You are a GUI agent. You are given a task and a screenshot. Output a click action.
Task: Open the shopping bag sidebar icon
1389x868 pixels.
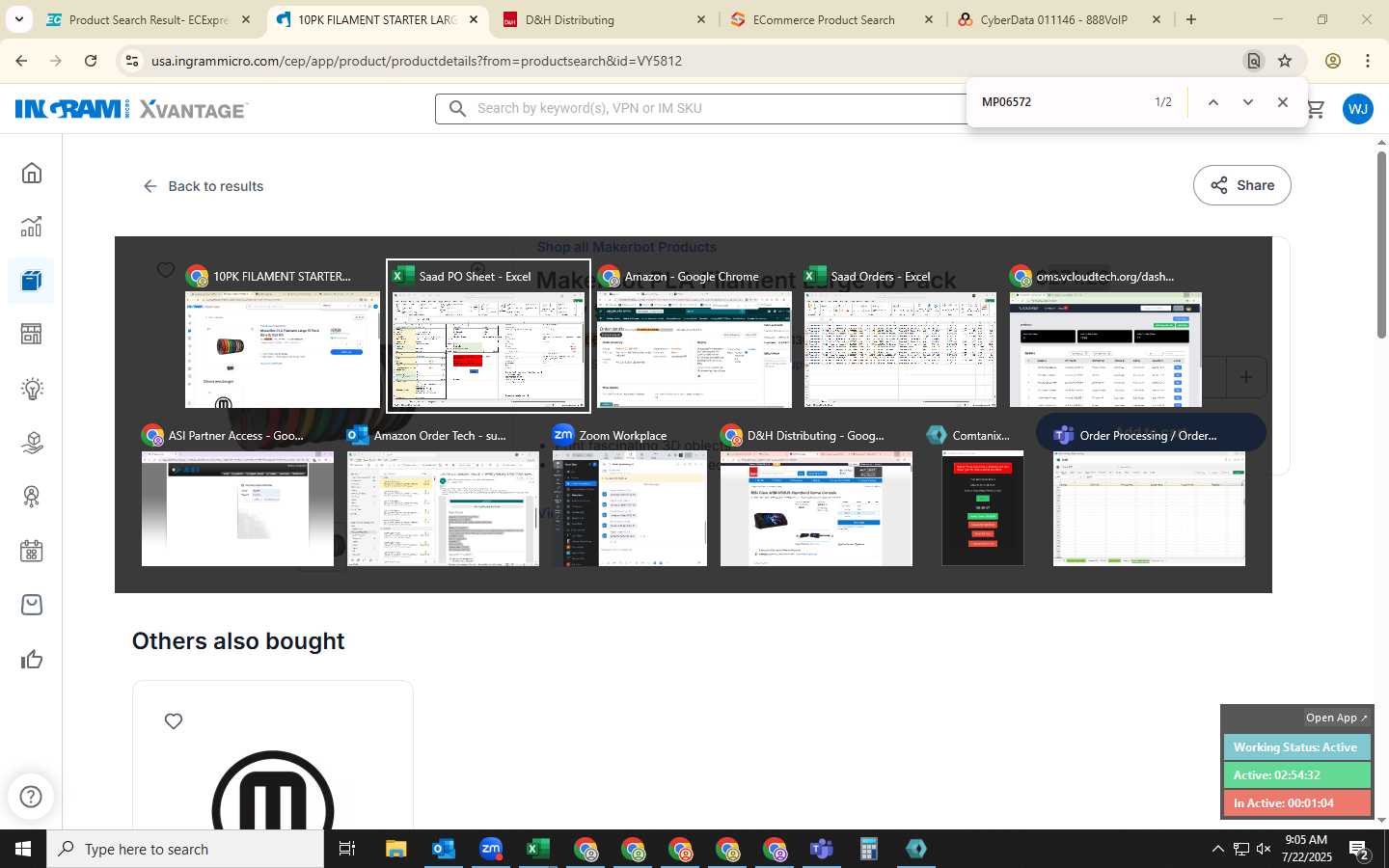point(32,605)
